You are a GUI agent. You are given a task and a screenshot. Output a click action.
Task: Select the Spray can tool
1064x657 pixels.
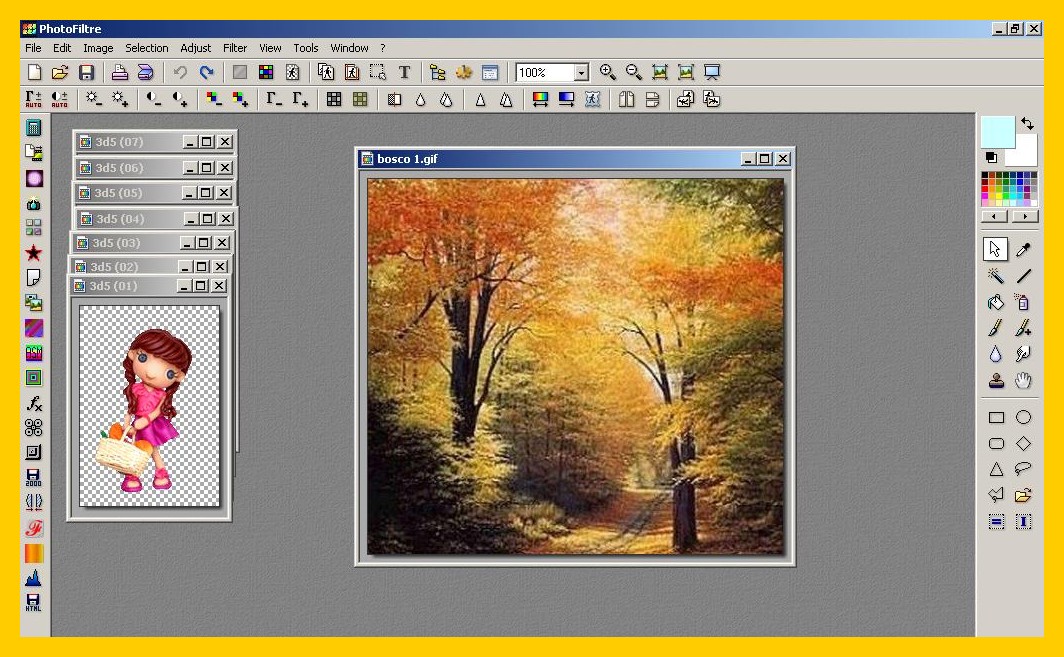(1023, 302)
